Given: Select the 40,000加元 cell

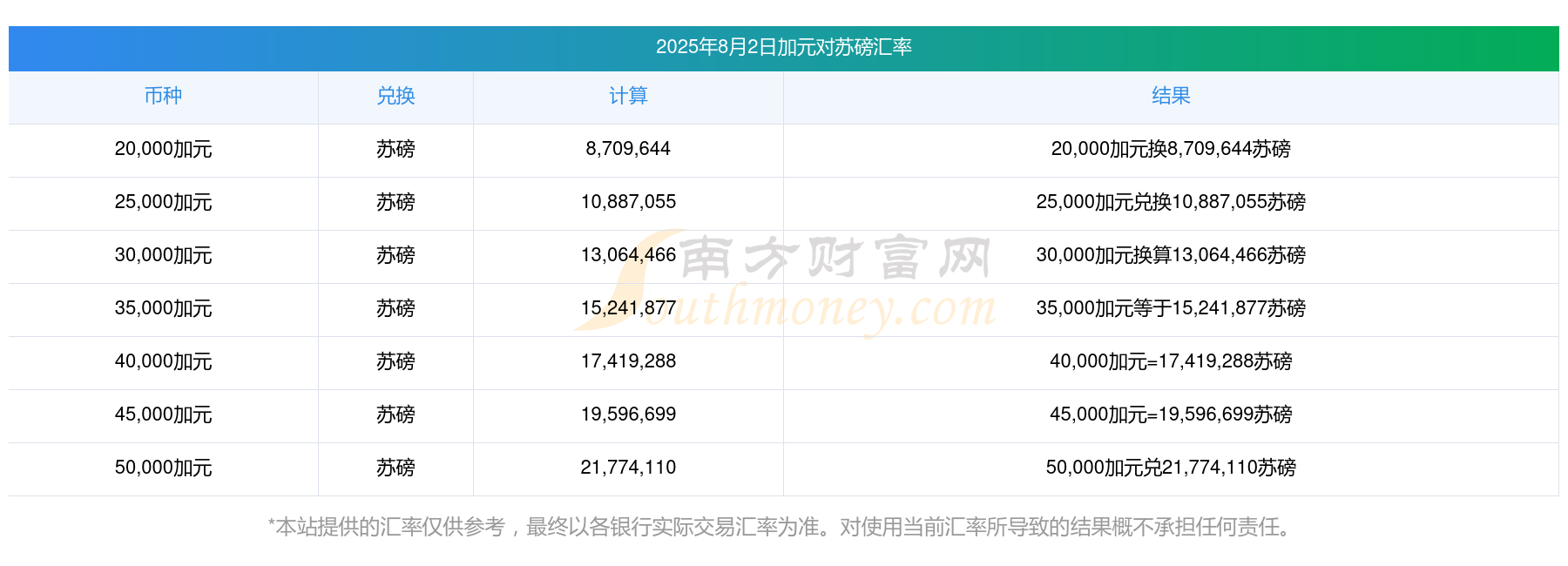Looking at the screenshot, I should (163, 361).
